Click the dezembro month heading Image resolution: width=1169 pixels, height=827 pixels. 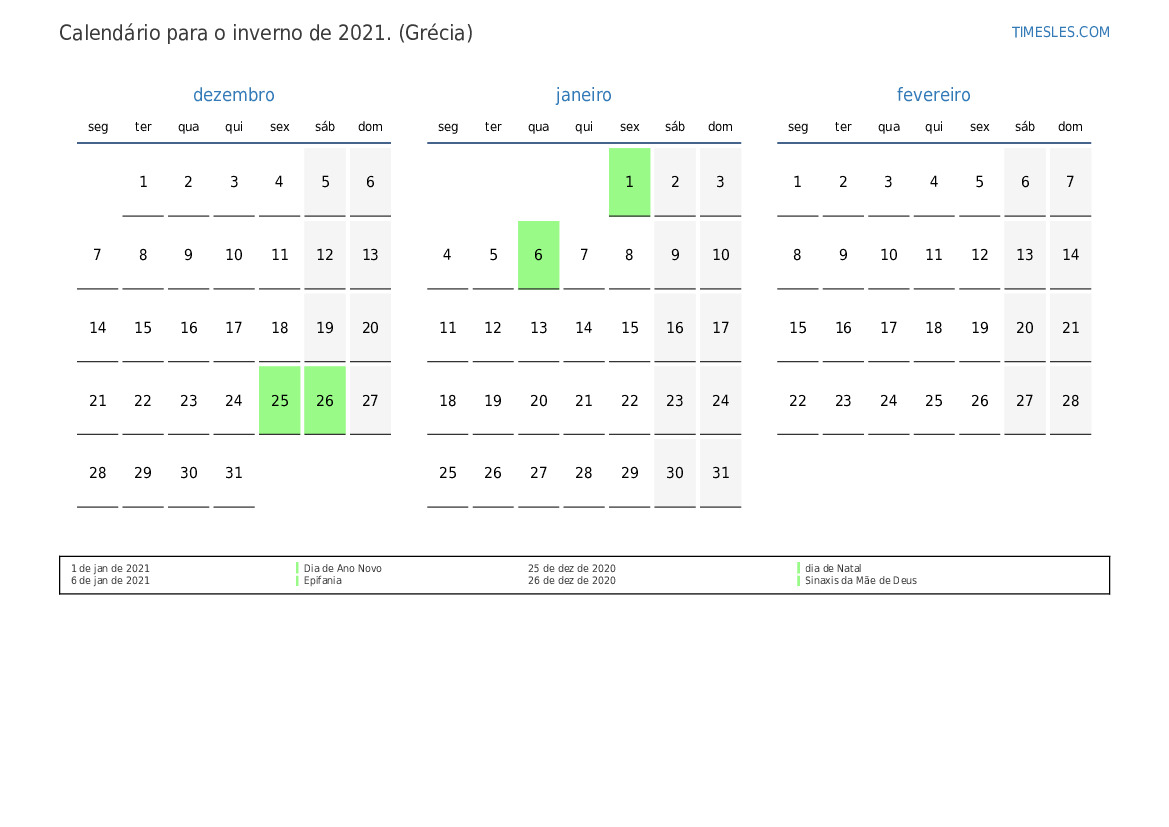[x=233, y=95]
